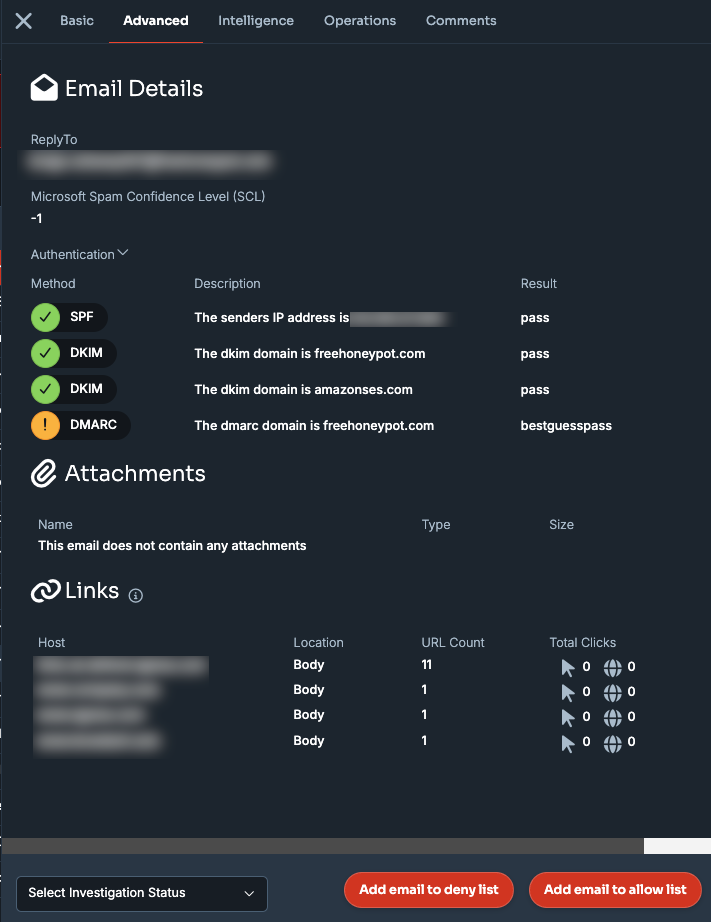Click the Links chain icon
Screen dimensions: 711x922
pos(45,591)
